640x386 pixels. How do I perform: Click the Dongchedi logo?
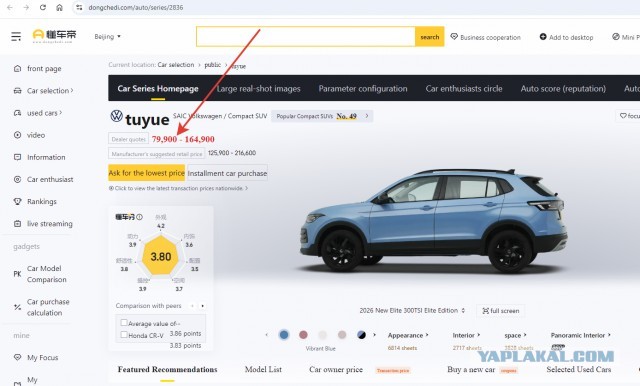[54, 36]
